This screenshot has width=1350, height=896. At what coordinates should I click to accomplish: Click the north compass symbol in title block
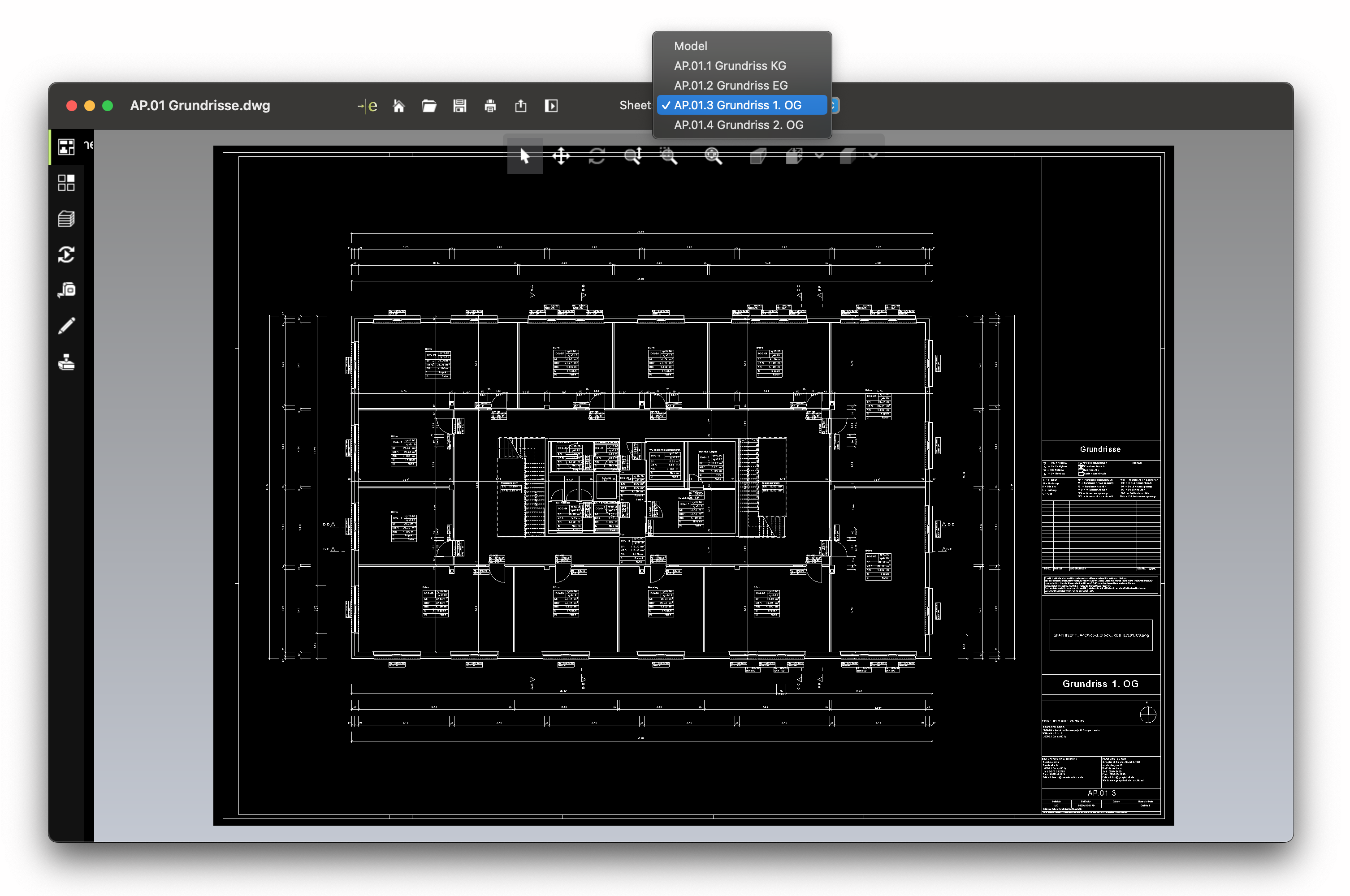pyautogui.click(x=1148, y=715)
